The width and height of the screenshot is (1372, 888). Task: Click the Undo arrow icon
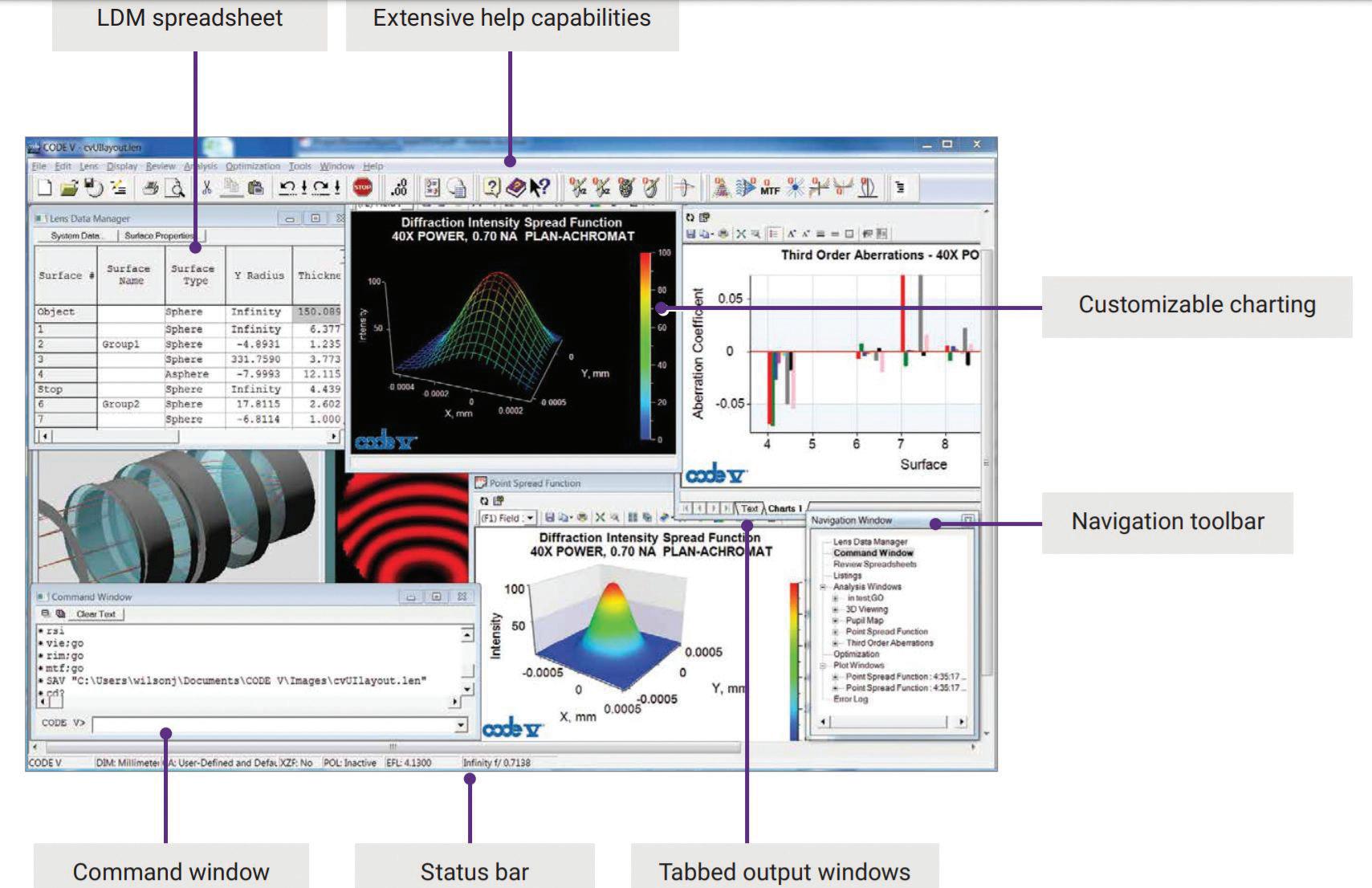[x=287, y=187]
